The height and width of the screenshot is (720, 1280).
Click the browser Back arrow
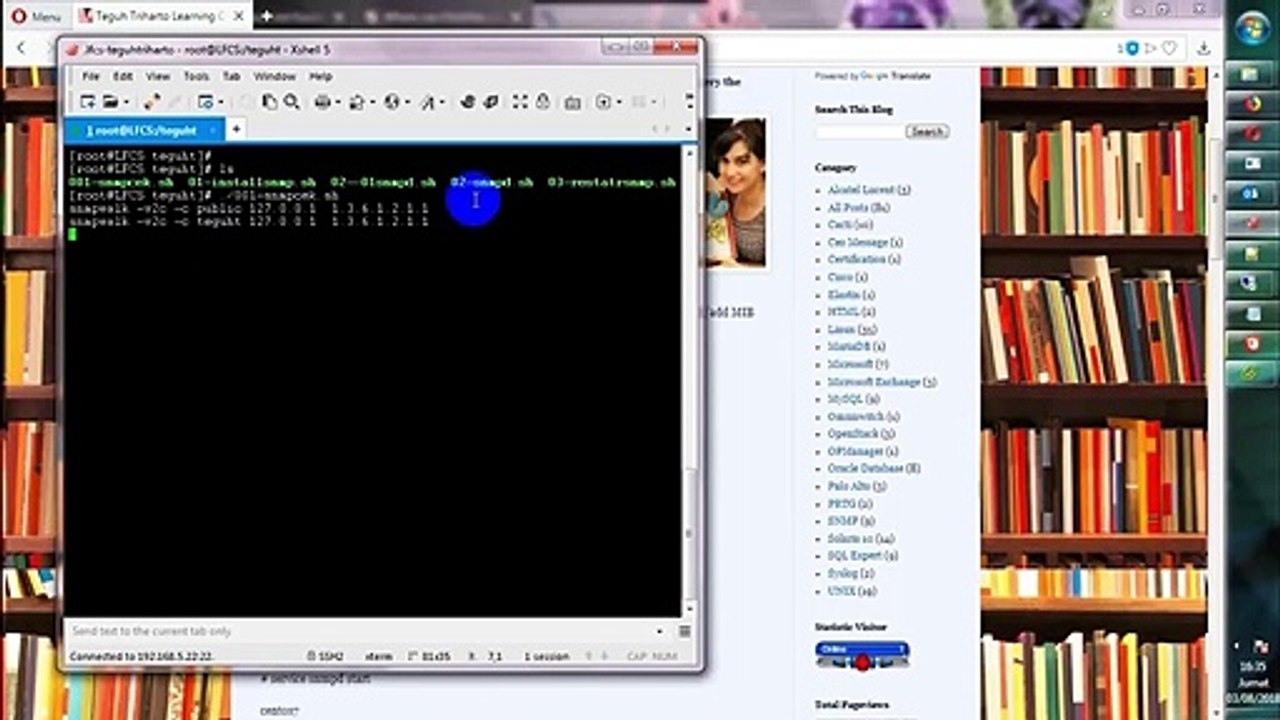point(22,48)
